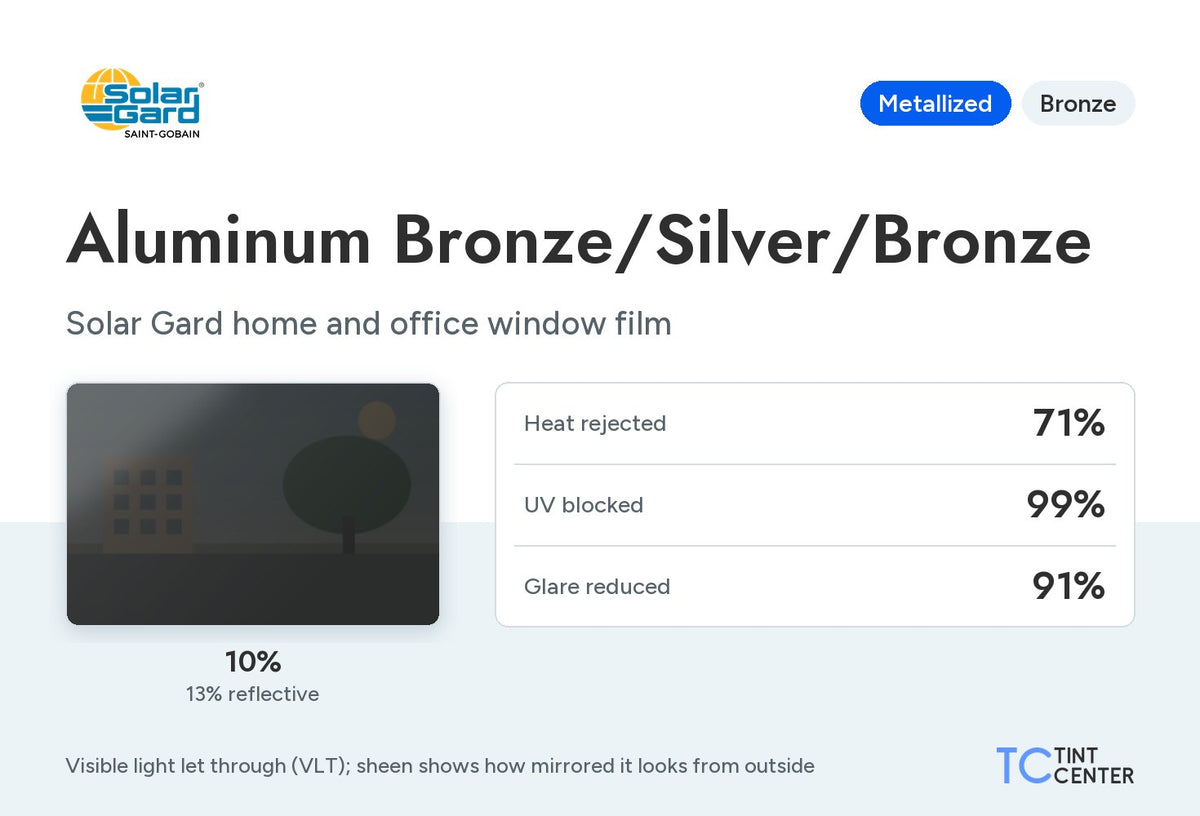Click the tinted window preview image
The width and height of the screenshot is (1200, 816).
tap(253, 504)
